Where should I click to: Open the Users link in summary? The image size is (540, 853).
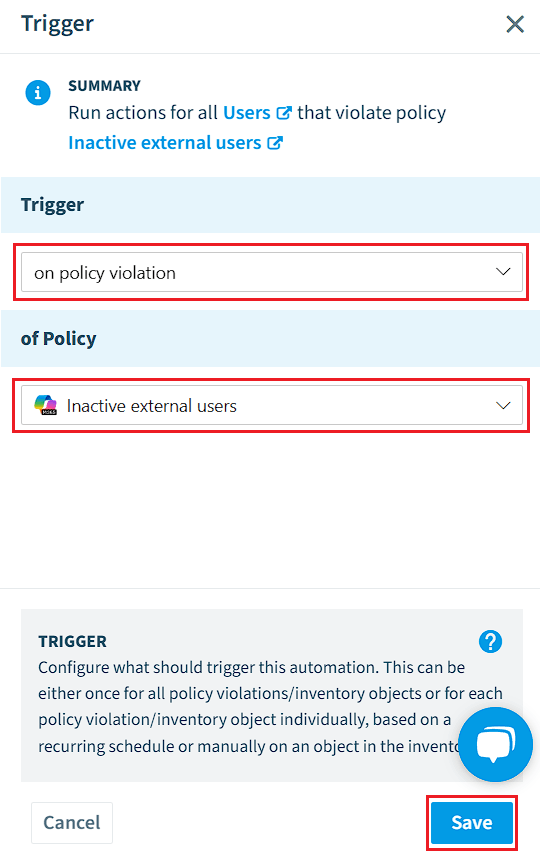point(246,113)
